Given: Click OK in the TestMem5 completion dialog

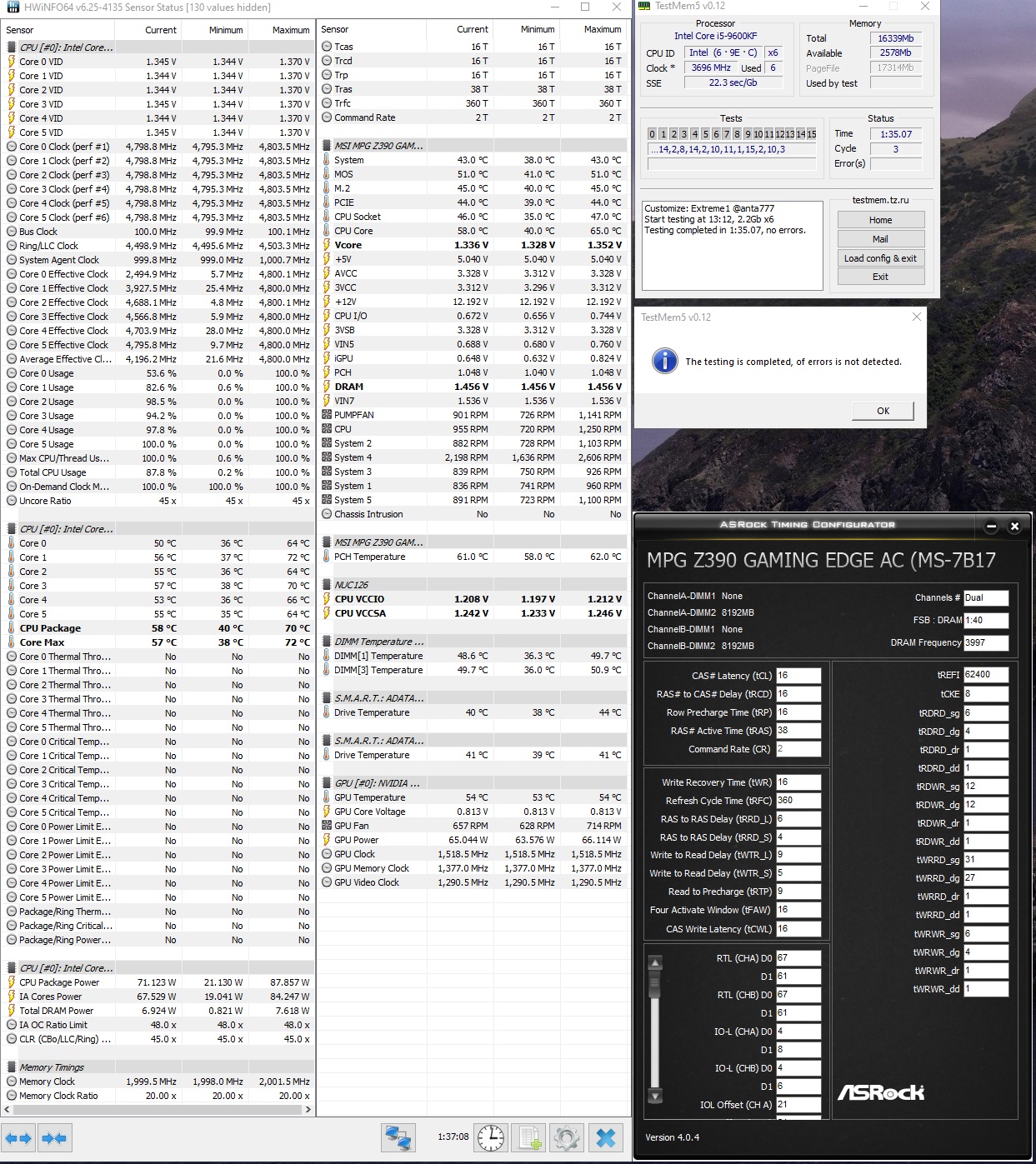Looking at the screenshot, I should [883, 411].
